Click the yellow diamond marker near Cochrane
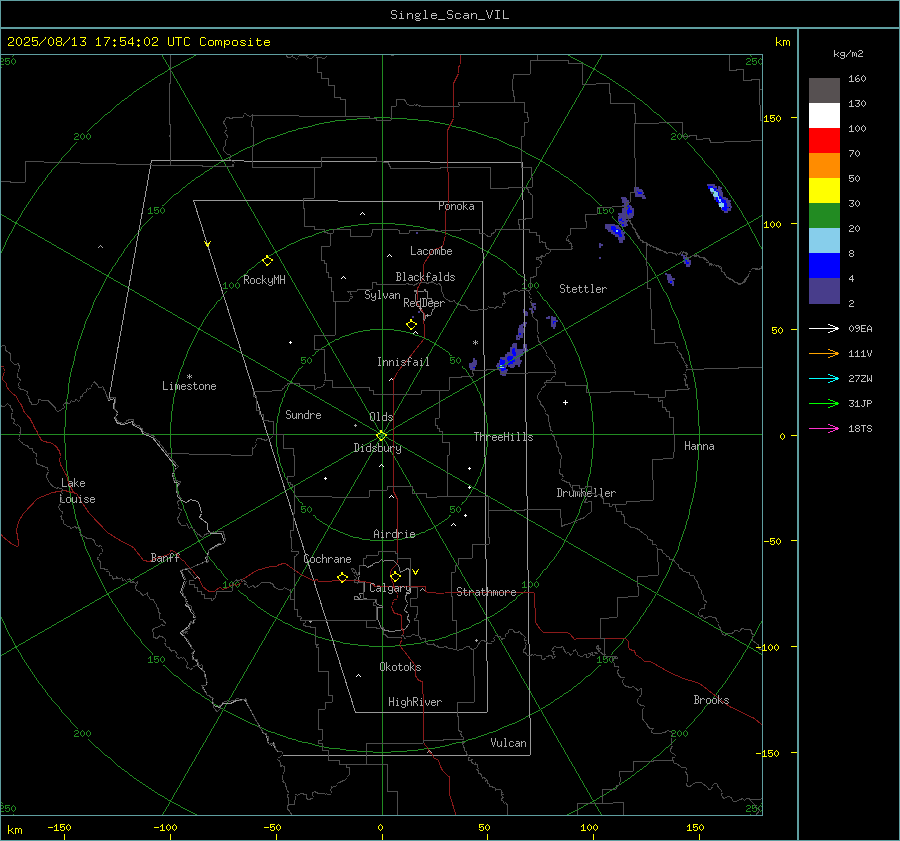The width and height of the screenshot is (900, 841). point(343,577)
